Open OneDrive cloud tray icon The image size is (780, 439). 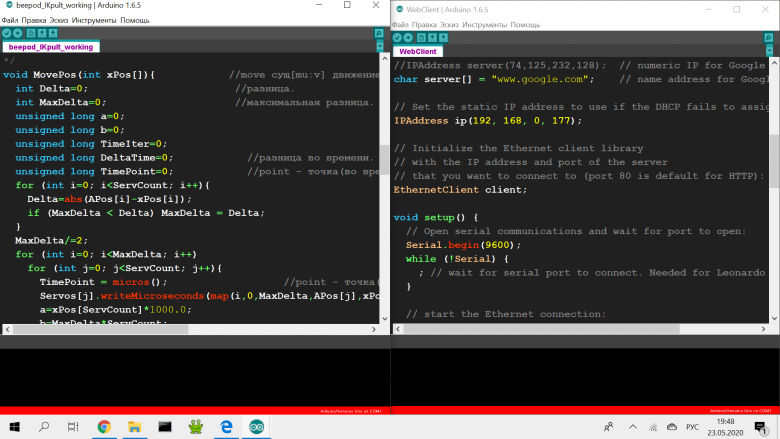point(672,427)
